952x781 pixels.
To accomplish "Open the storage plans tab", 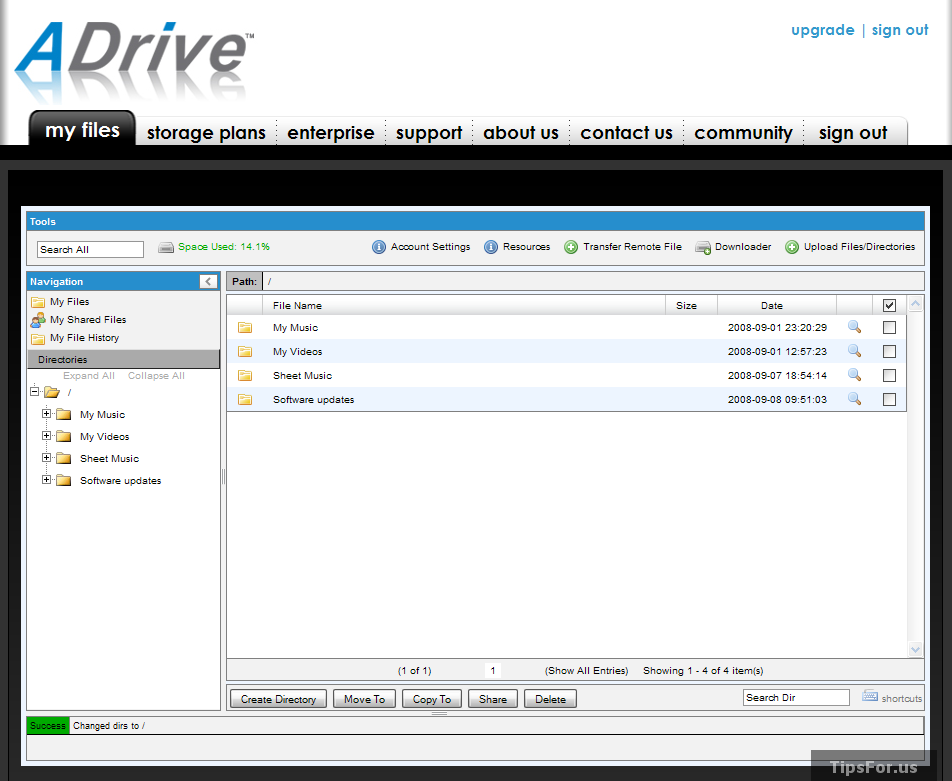I will 206,132.
